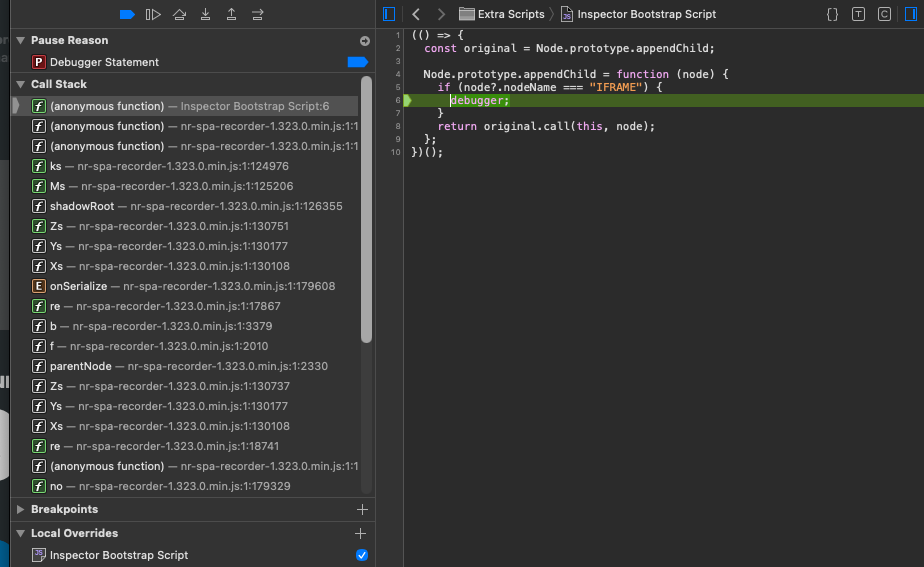Click the P icon beside Debugger Statement

38,62
